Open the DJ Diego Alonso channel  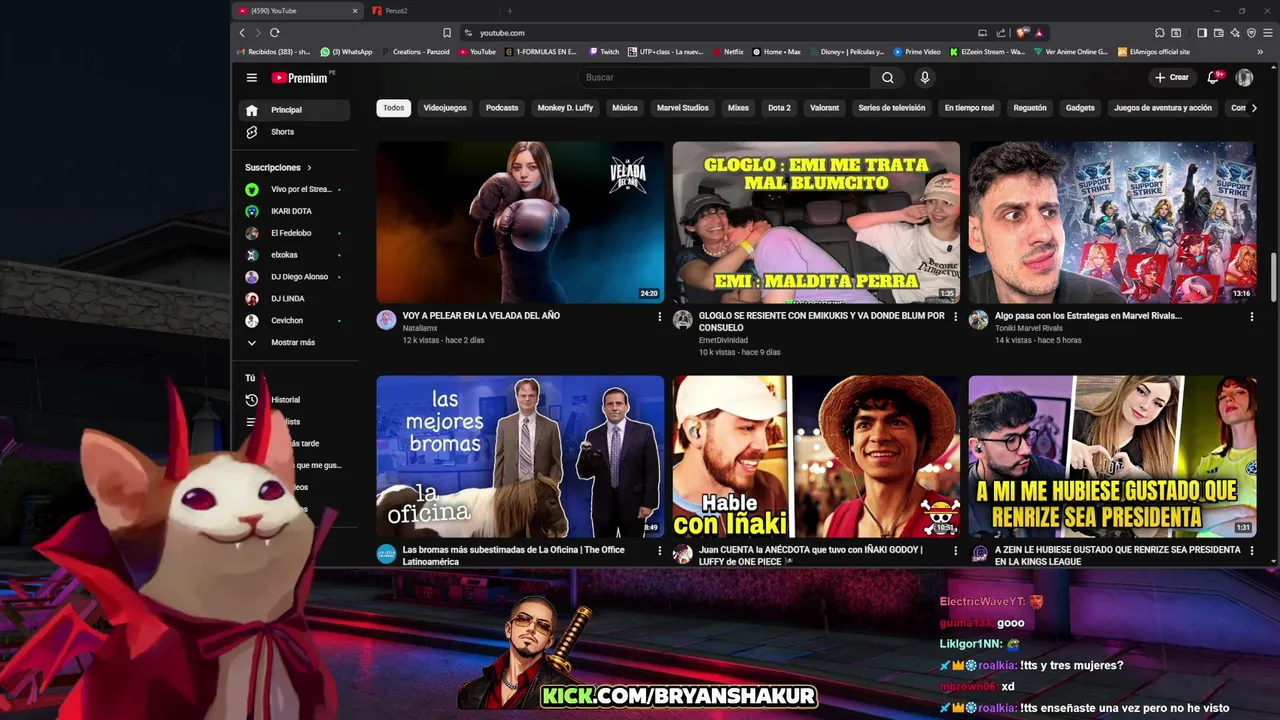294,277
